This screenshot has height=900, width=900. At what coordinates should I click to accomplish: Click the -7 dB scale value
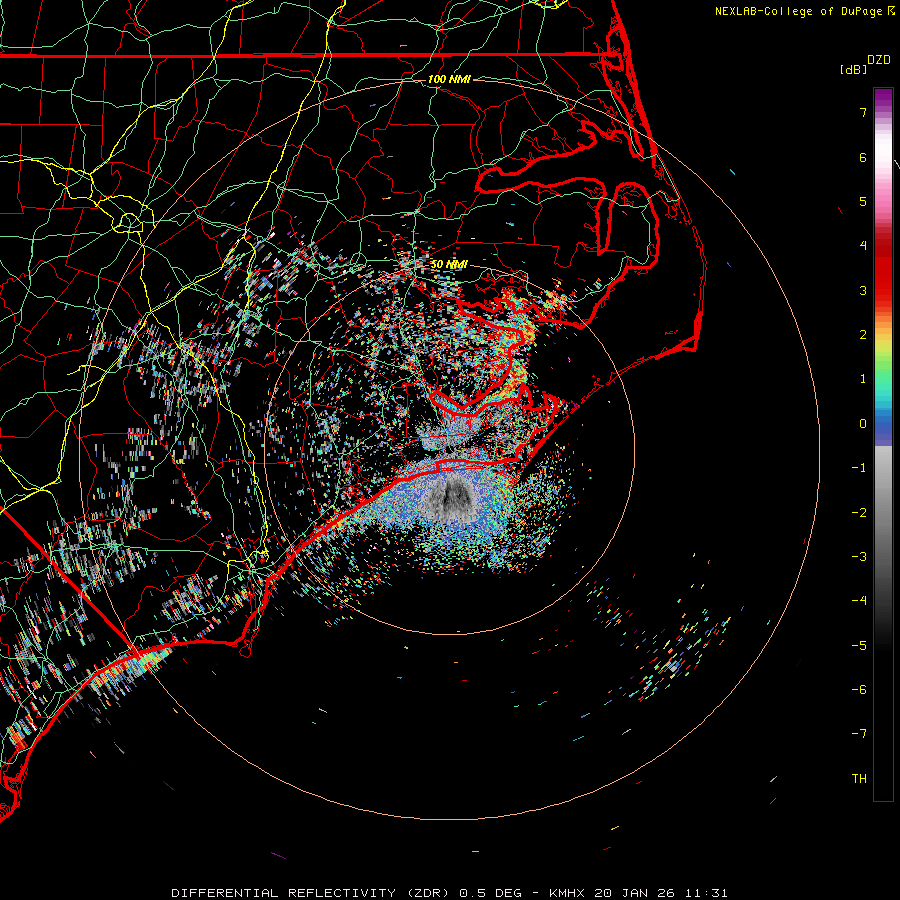(x=859, y=734)
